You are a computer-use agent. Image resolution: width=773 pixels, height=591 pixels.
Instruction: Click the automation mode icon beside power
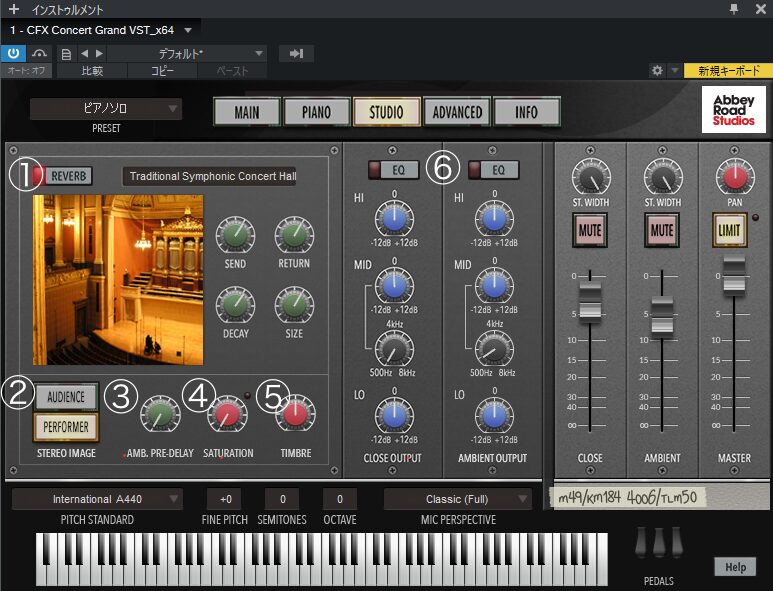point(39,53)
